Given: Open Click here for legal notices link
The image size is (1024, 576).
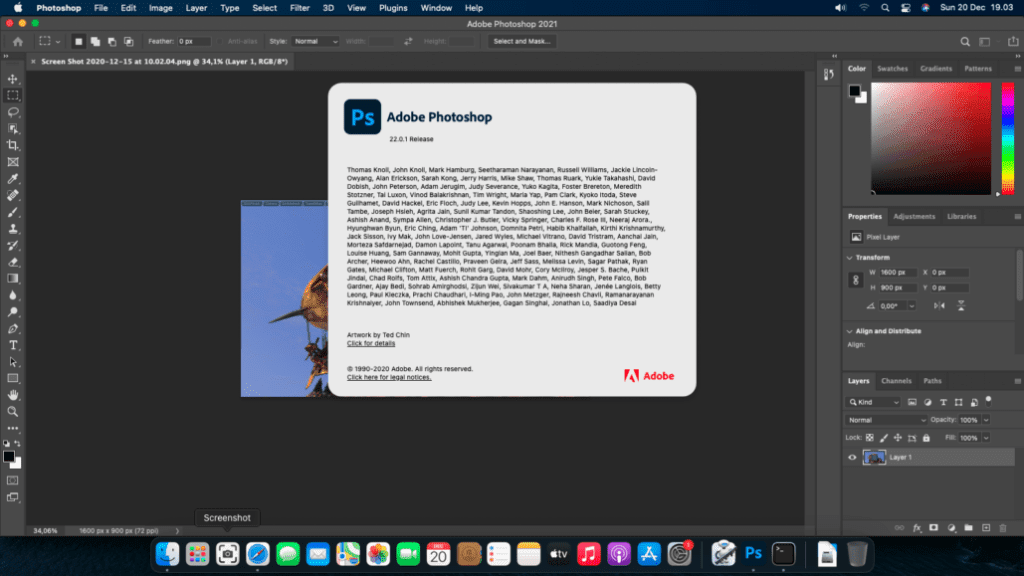Looking at the screenshot, I should pos(389,377).
